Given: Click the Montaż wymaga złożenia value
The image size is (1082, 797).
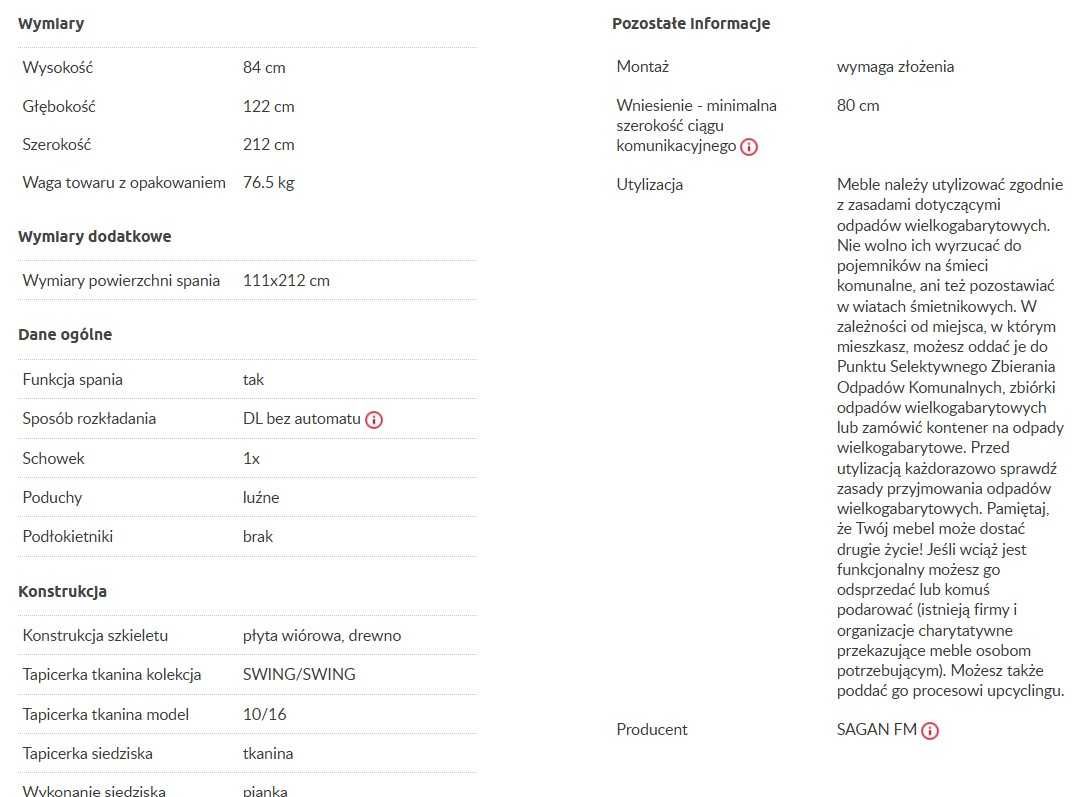Looking at the screenshot, I should 895,67.
